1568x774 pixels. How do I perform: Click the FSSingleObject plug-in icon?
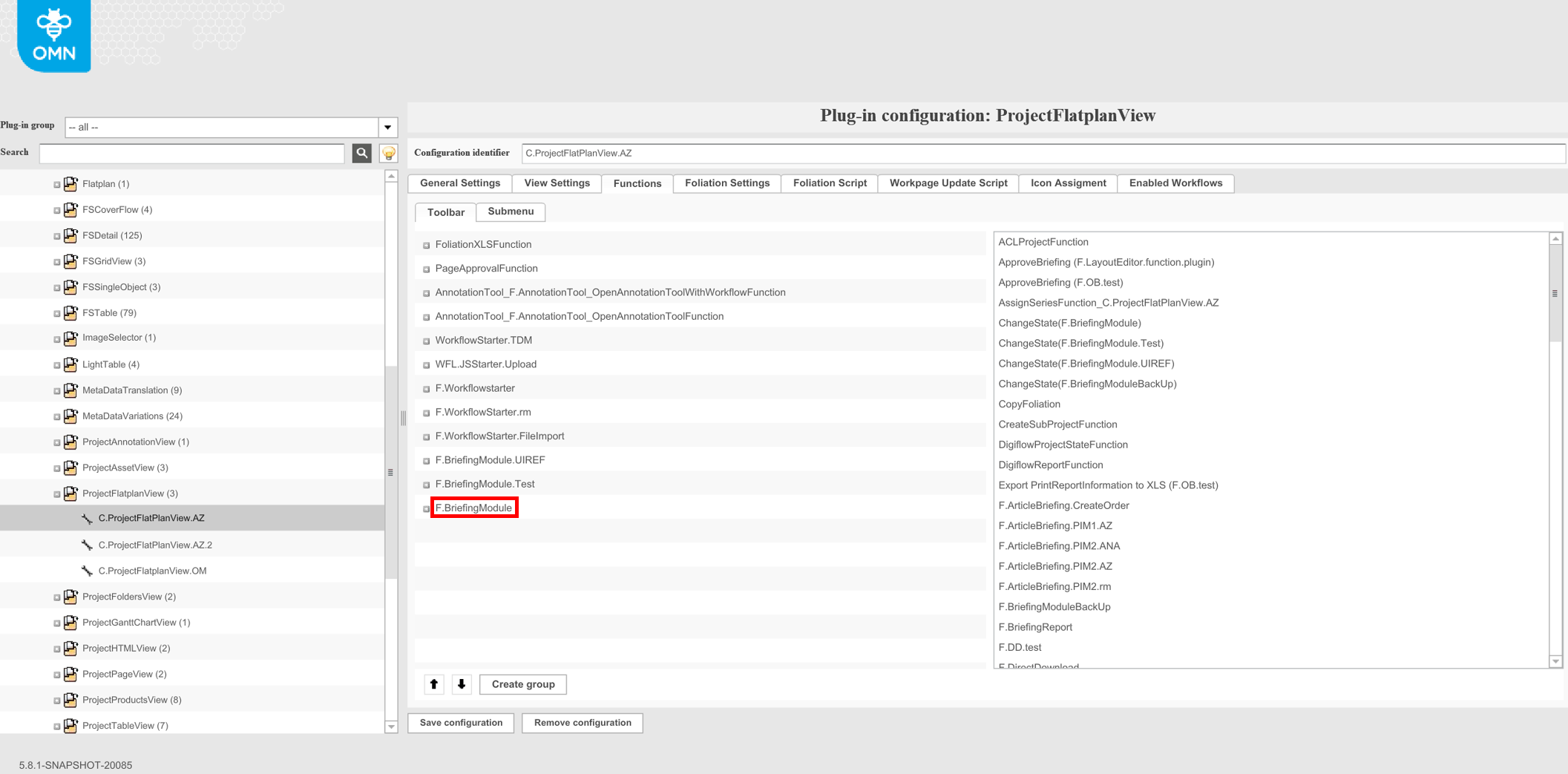click(x=70, y=287)
